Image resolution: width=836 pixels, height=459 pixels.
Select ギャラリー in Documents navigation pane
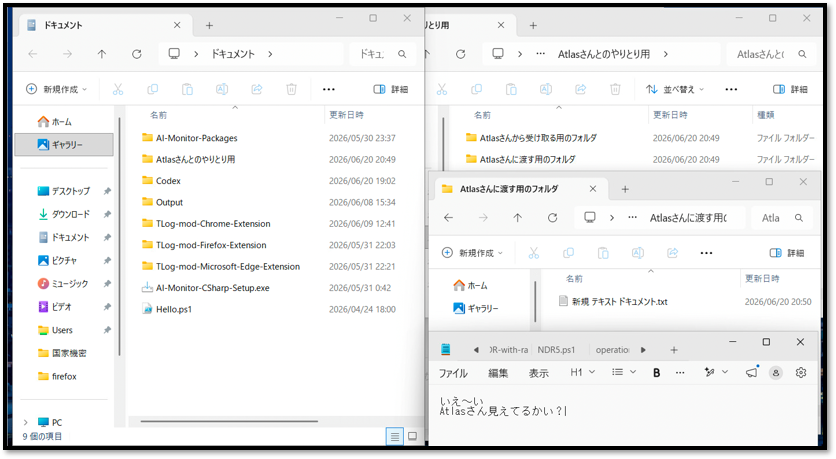click(64, 144)
